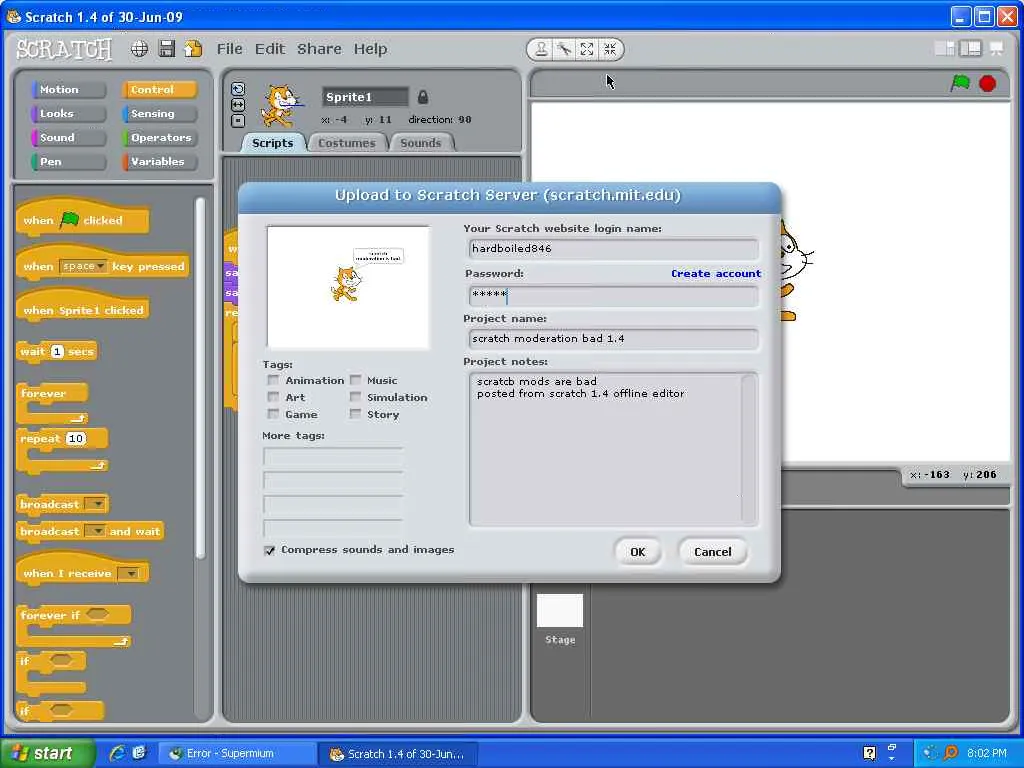1024x768 pixels.
Task: Check the Animation tag checkbox
Action: (x=273, y=380)
